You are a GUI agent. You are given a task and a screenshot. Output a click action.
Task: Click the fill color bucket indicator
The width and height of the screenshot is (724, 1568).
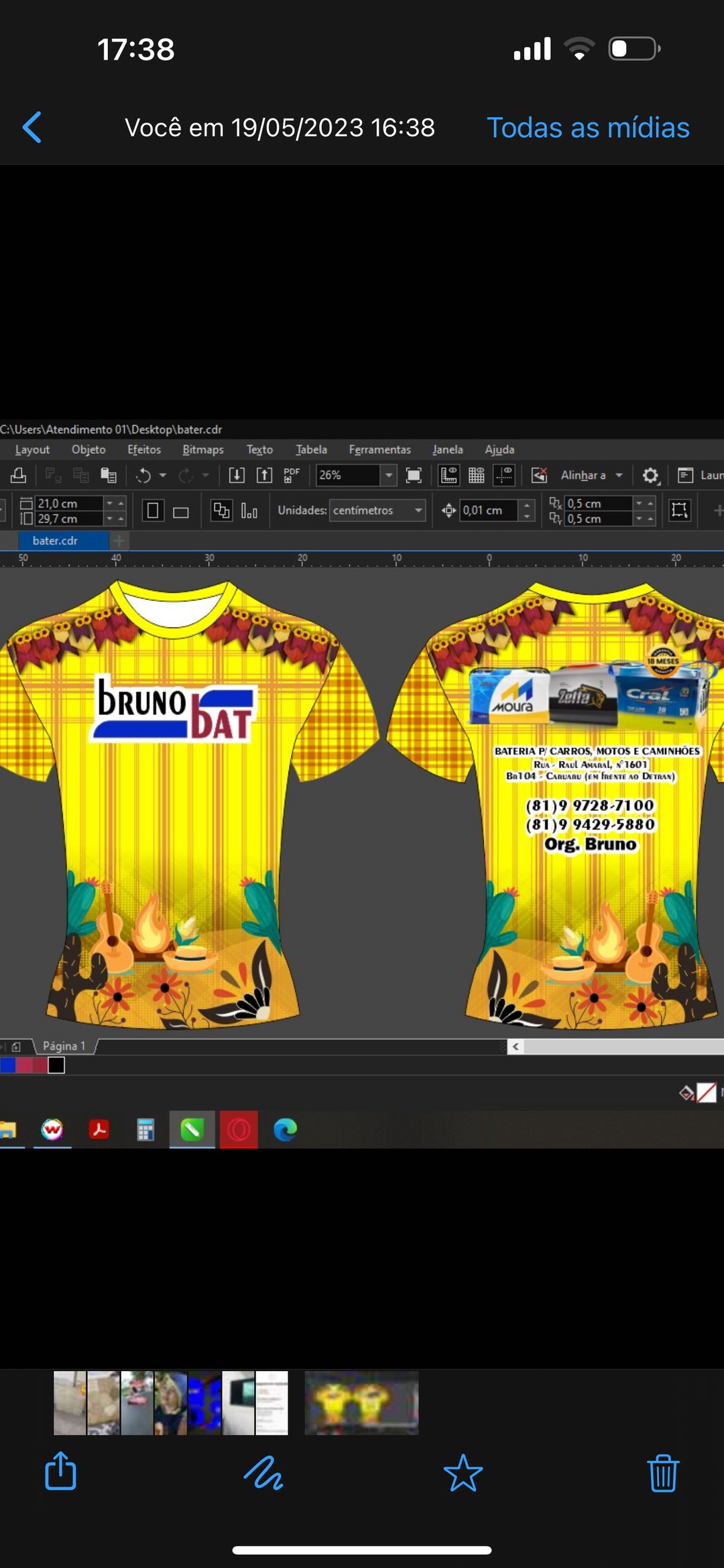tap(687, 1094)
